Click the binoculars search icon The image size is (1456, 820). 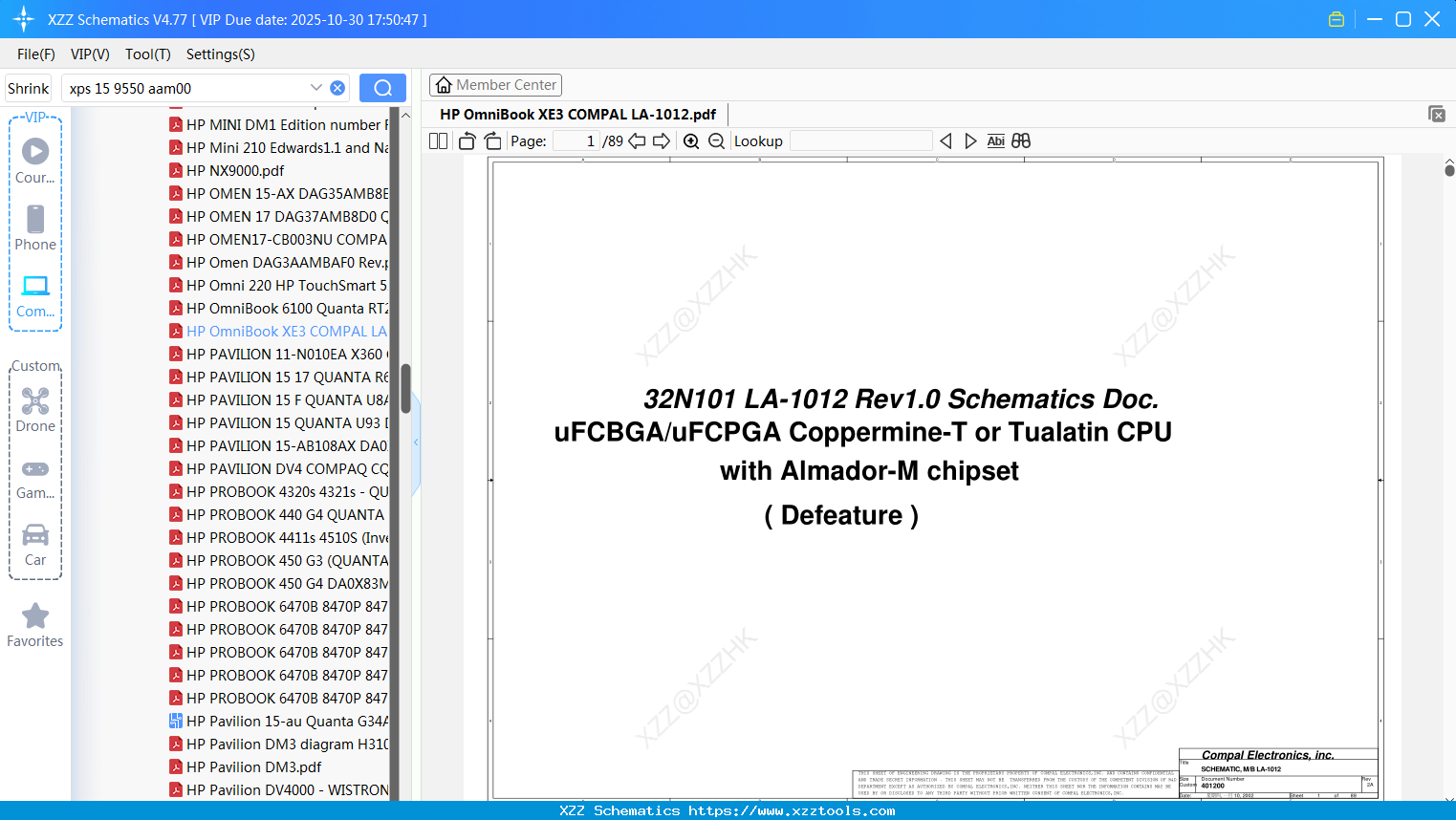[x=1021, y=141]
